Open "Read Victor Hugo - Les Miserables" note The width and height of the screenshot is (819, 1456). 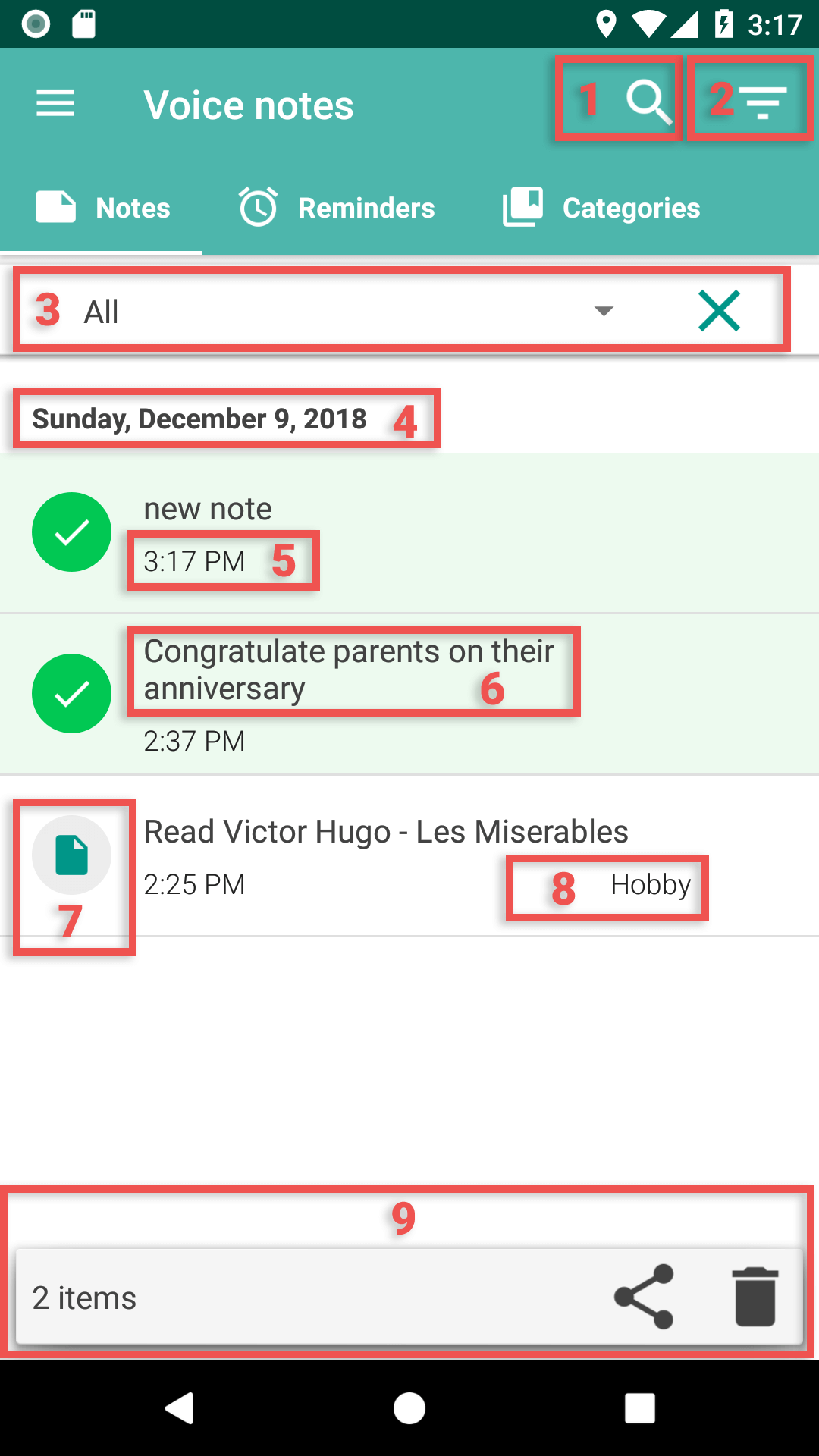tap(386, 833)
